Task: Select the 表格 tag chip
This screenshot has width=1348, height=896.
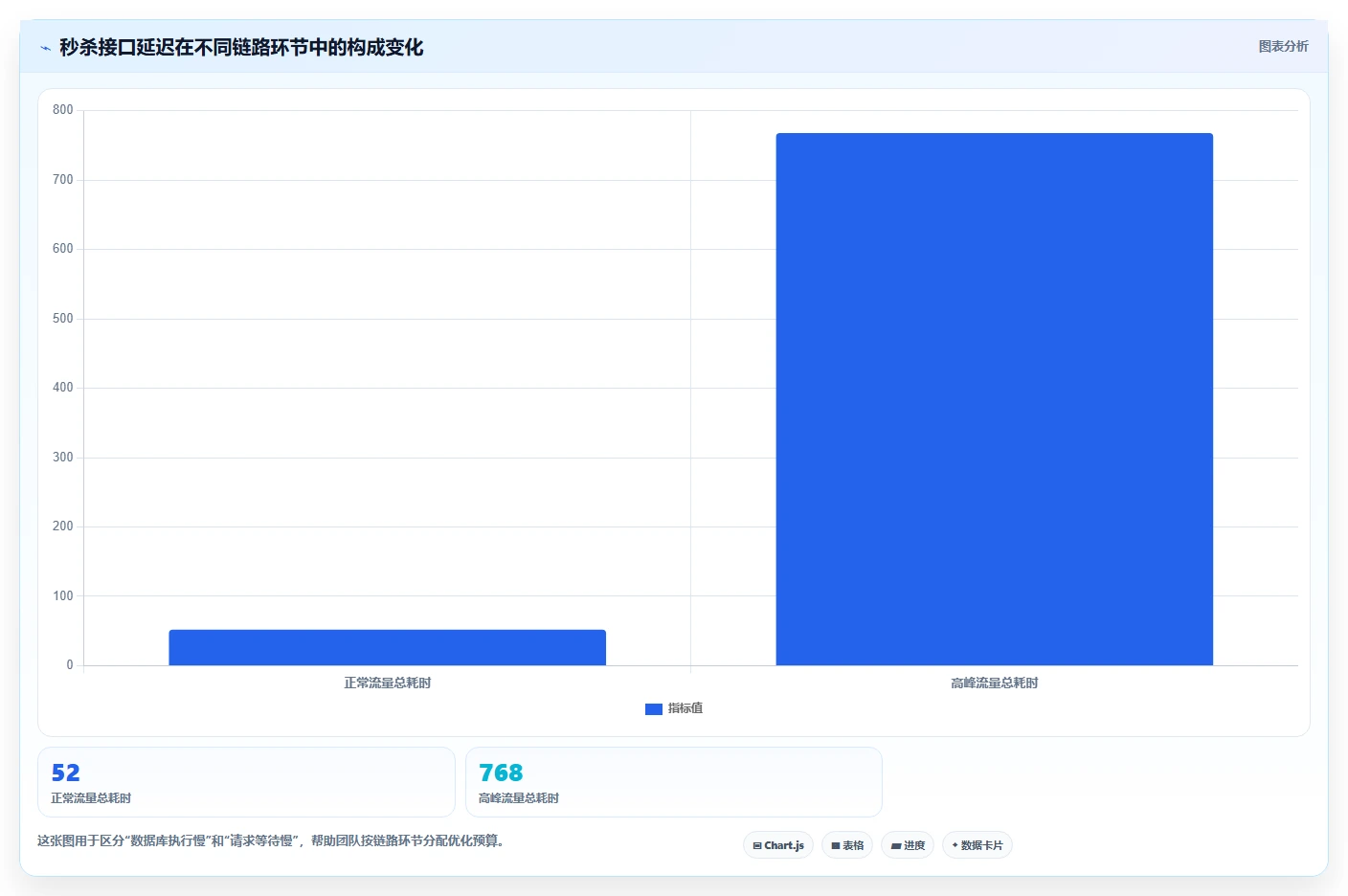Action: click(847, 845)
